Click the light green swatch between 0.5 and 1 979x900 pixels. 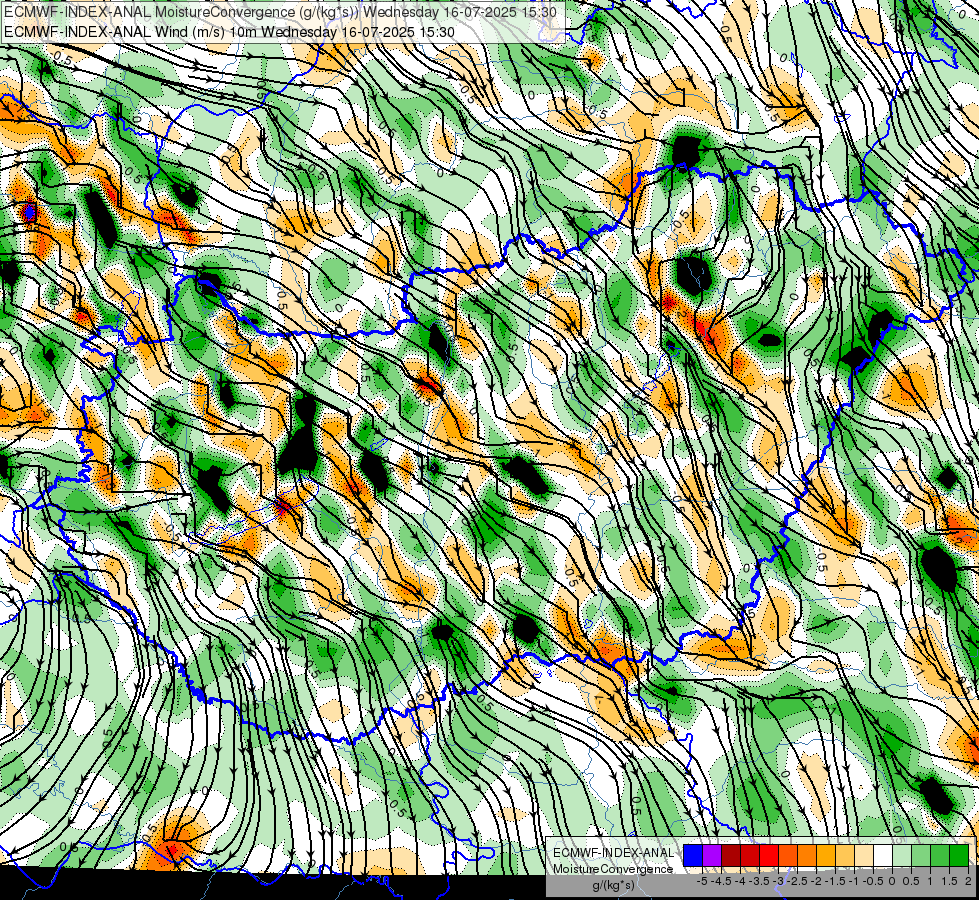tap(921, 856)
